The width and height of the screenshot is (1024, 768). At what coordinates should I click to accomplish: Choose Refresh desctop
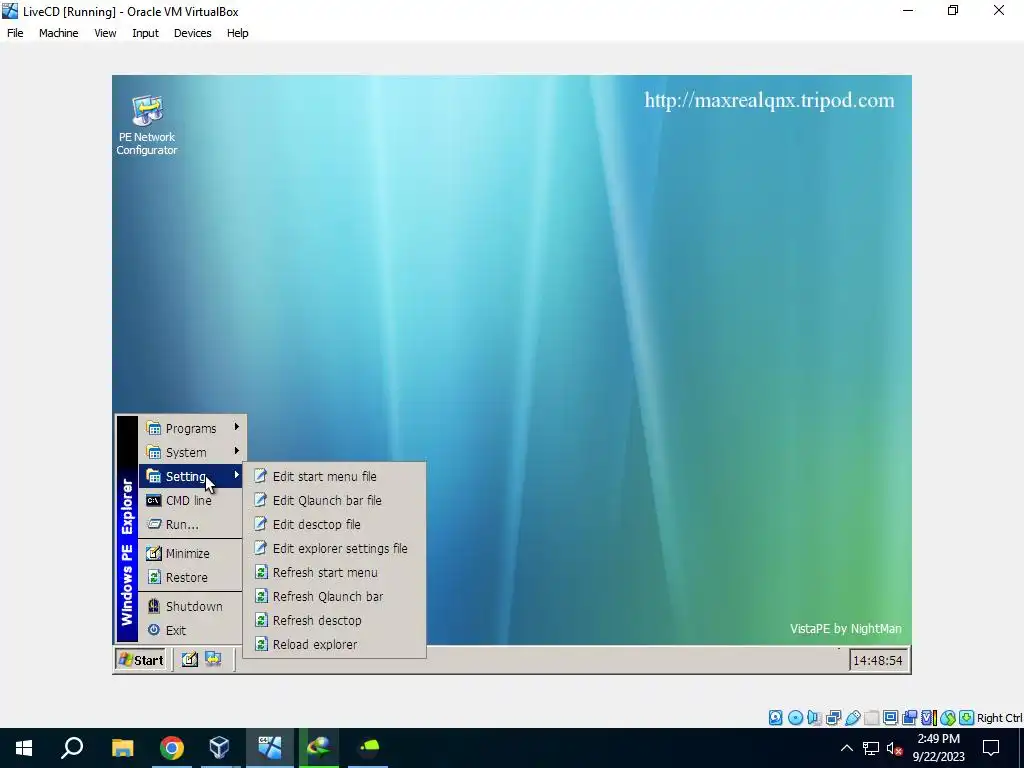click(x=334, y=620)
